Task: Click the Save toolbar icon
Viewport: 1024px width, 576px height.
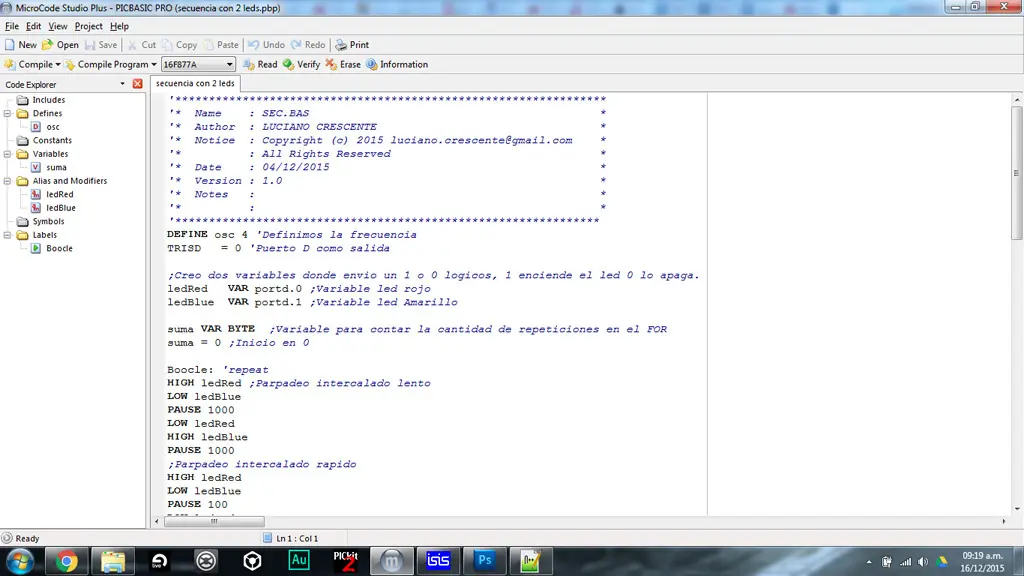Action: pos(90,45)
